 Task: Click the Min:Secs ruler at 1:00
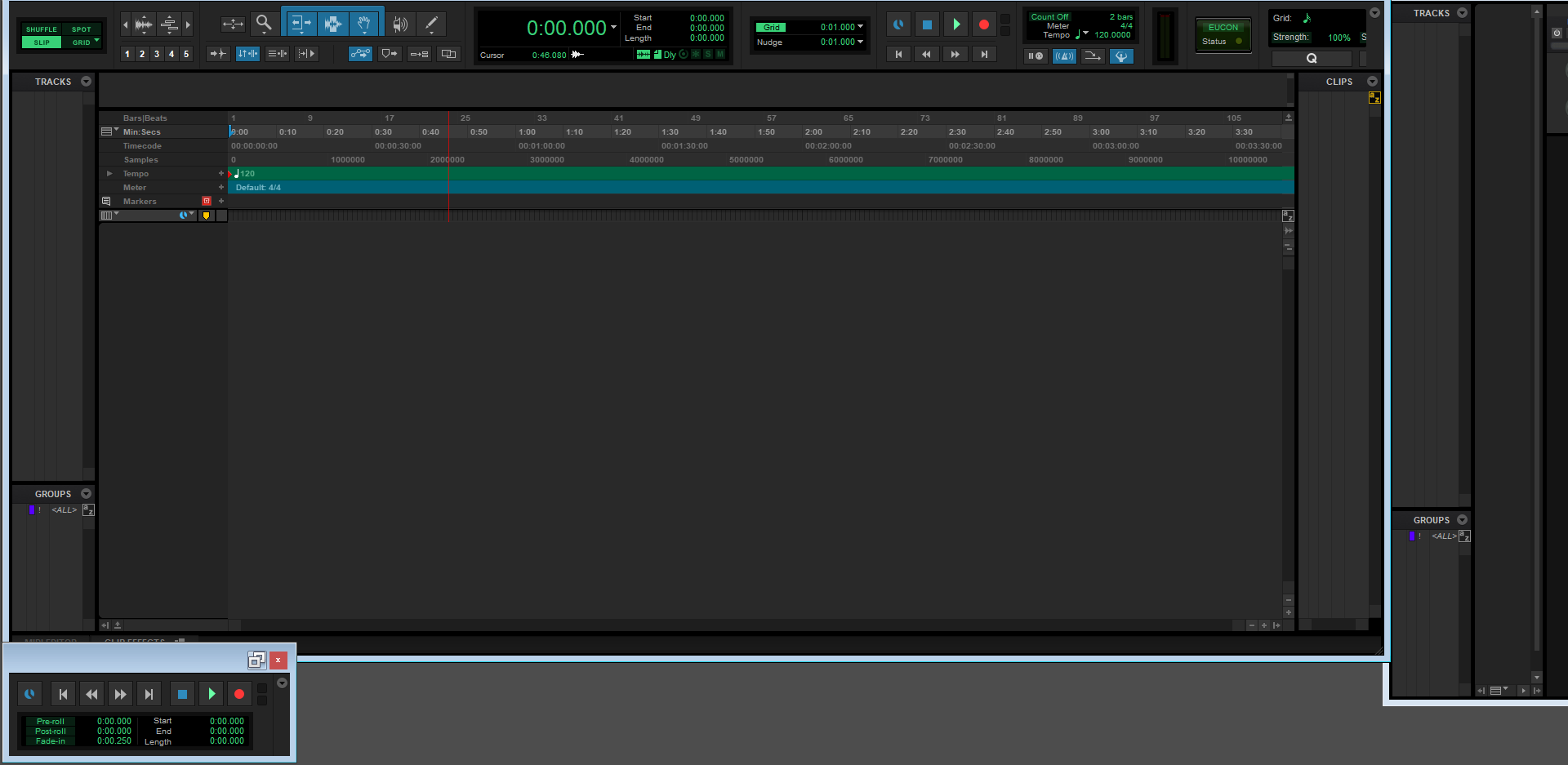click(x=527, y=132)
